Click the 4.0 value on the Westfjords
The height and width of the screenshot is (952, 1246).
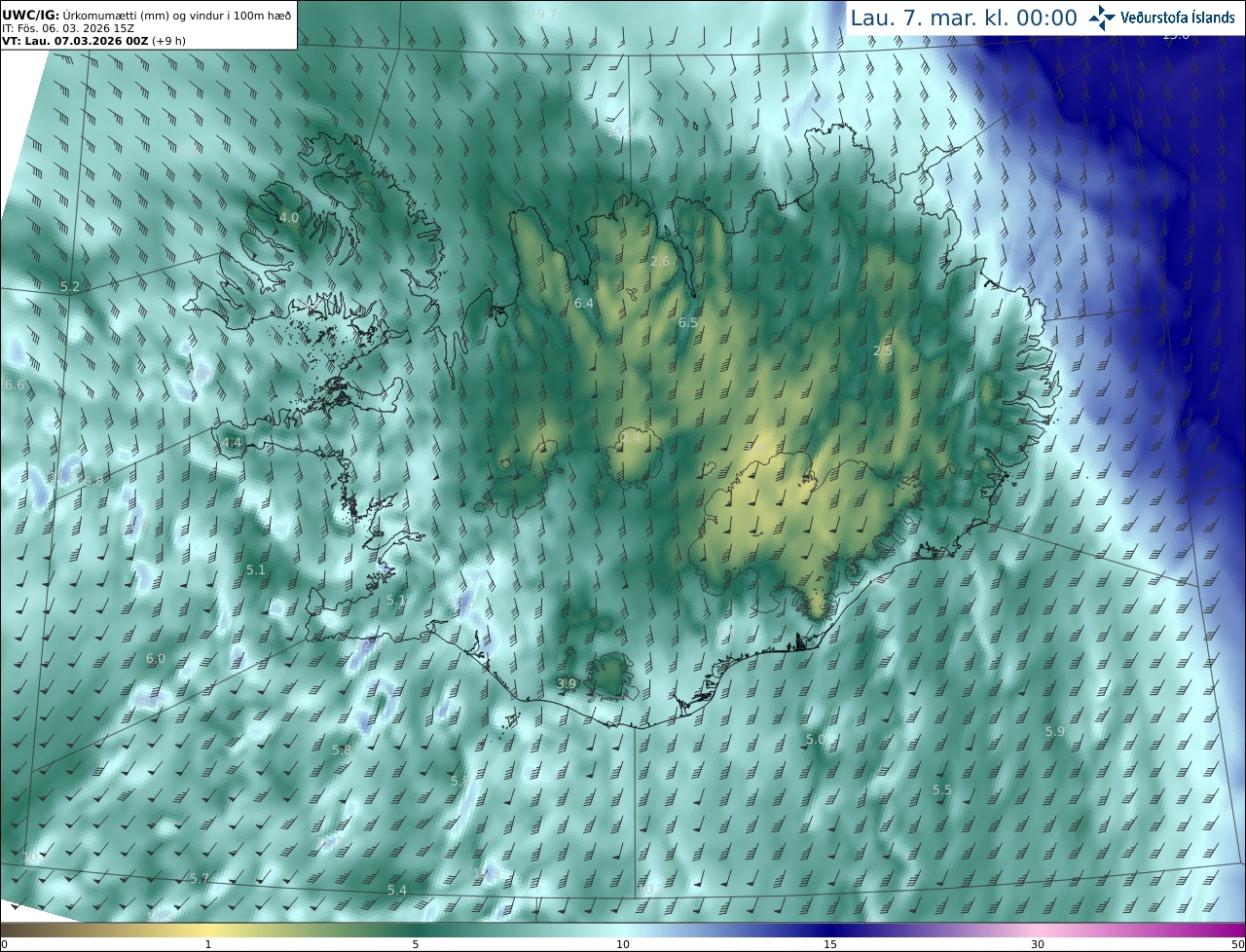(x=289, y=217)
